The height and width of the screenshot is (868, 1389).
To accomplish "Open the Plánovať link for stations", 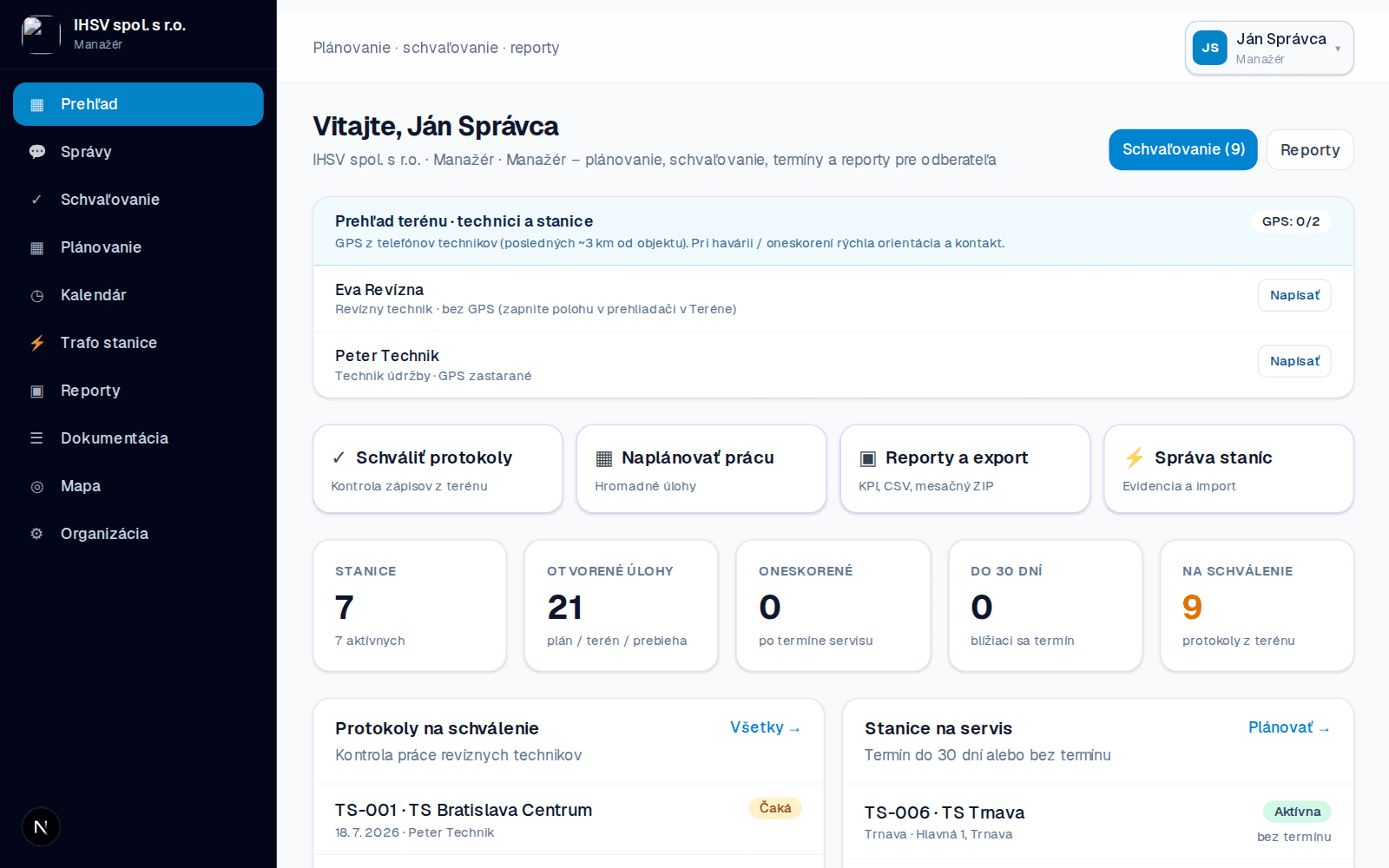I will (x=1289, y=727).
